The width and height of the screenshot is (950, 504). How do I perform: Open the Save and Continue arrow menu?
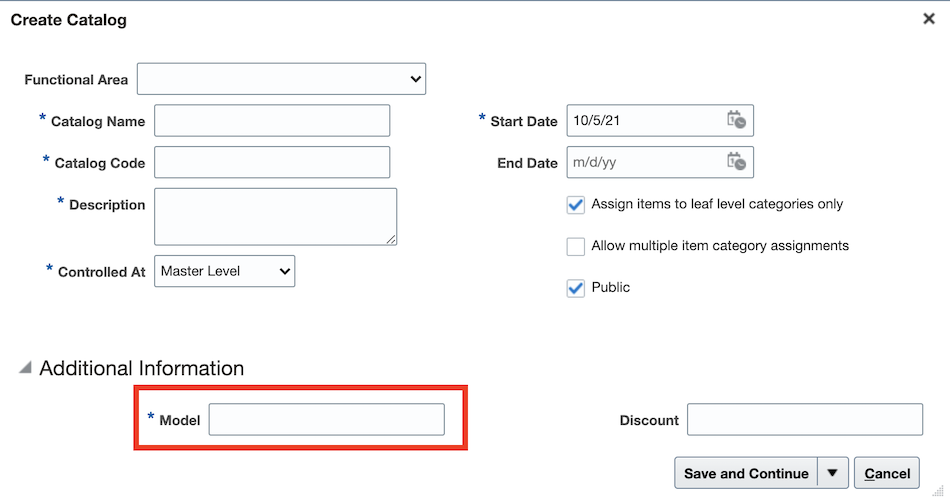coord(832,473)
